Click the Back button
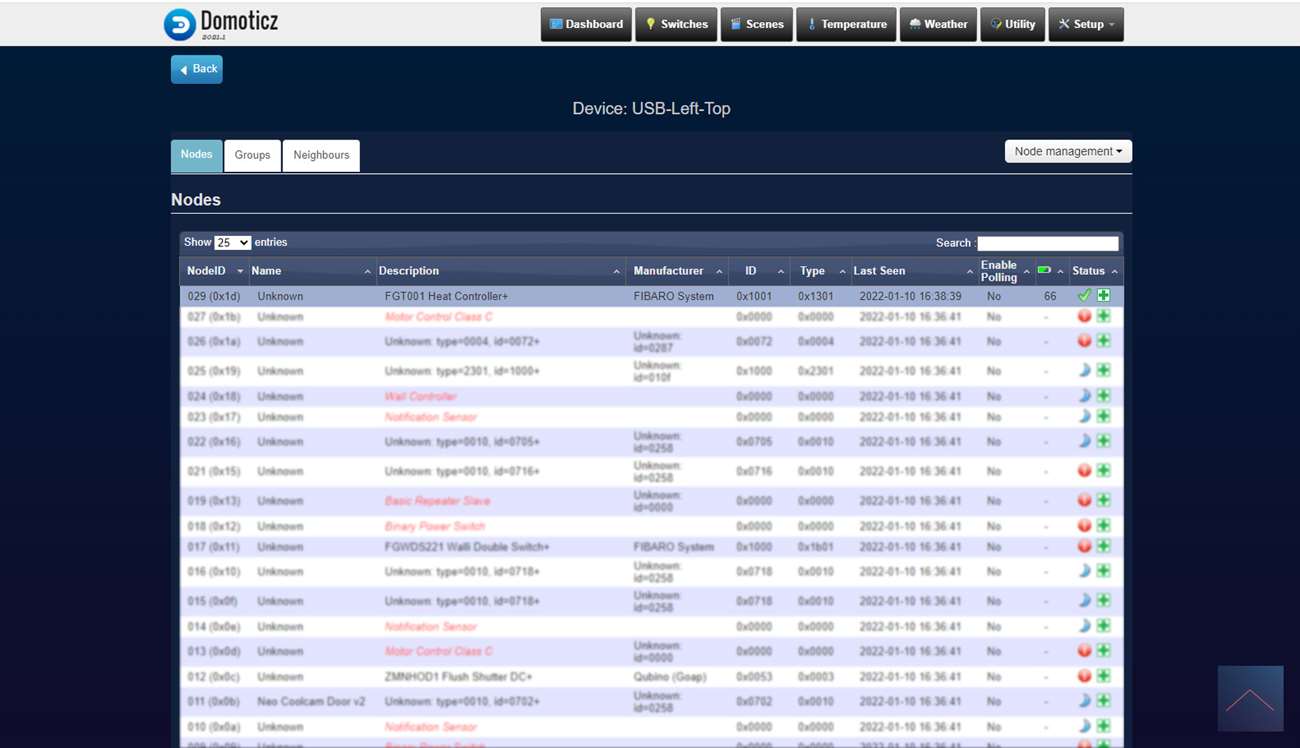1300x748 pixels. [197, 69]
